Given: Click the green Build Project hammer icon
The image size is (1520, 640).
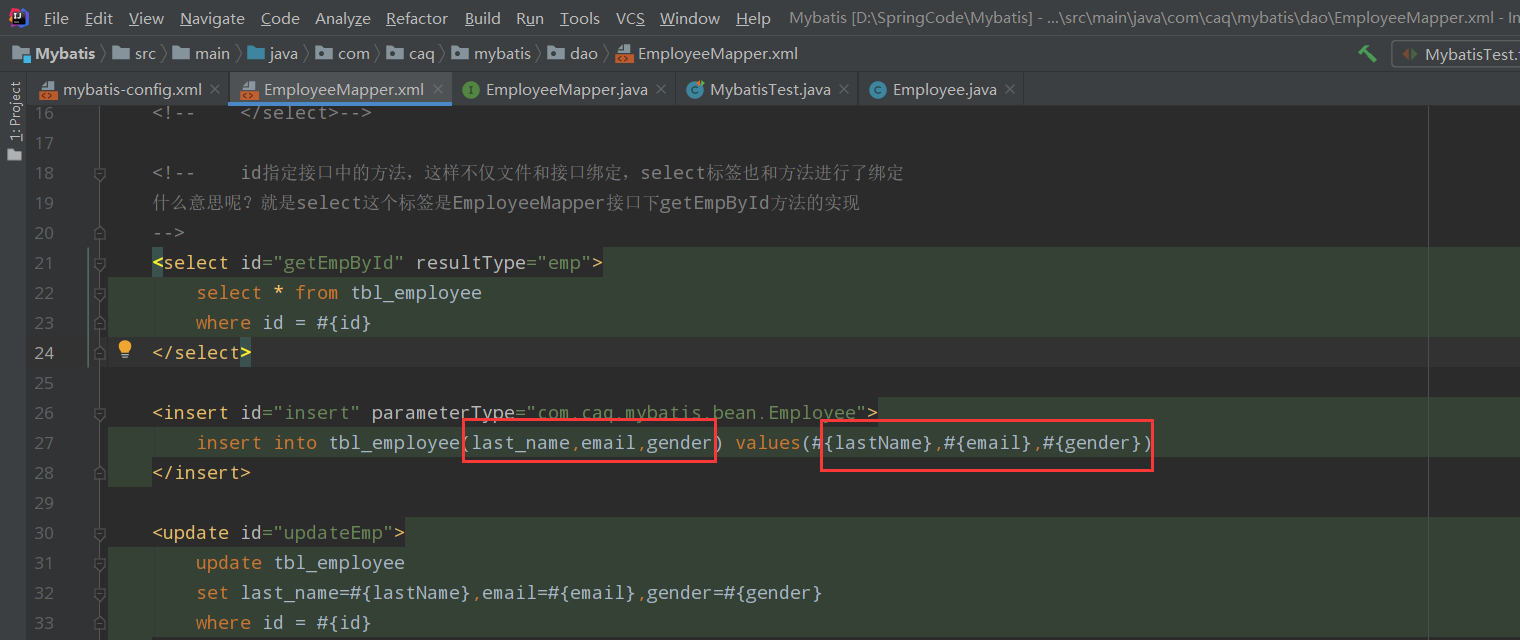Looking at the screenshot, I should click(1368, 54).
